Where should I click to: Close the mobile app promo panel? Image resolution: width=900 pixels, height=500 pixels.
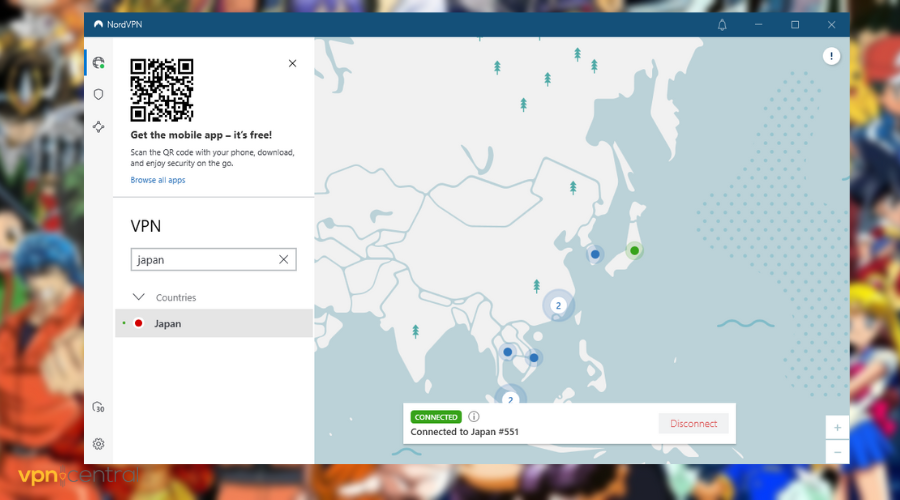292,63
